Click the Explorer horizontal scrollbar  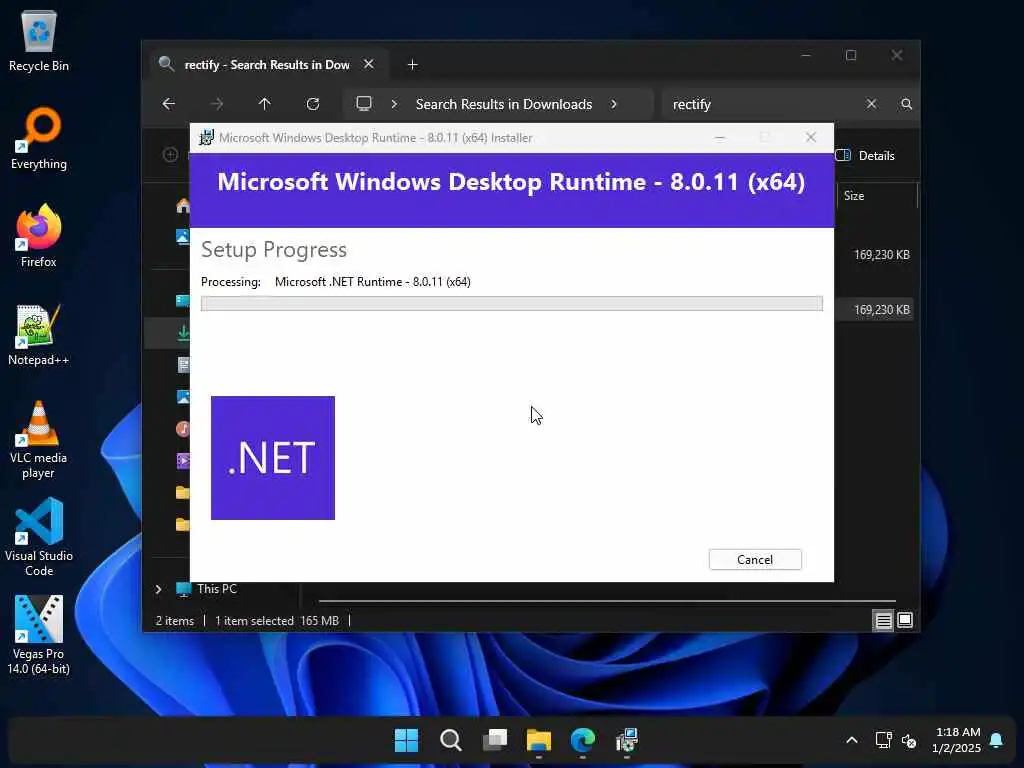click(x=607, y=600)
